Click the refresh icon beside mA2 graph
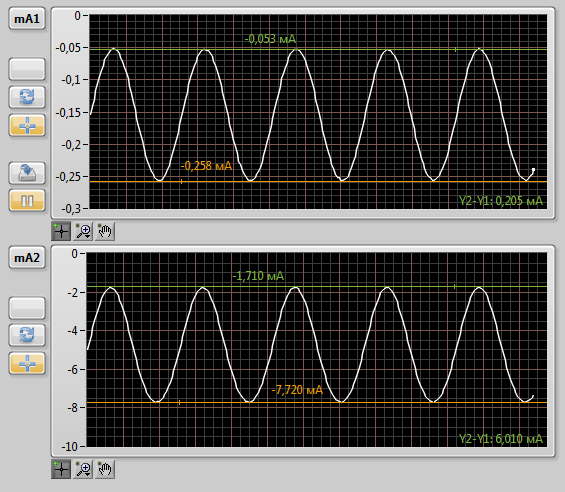565x492 pixels. [27, 335]
